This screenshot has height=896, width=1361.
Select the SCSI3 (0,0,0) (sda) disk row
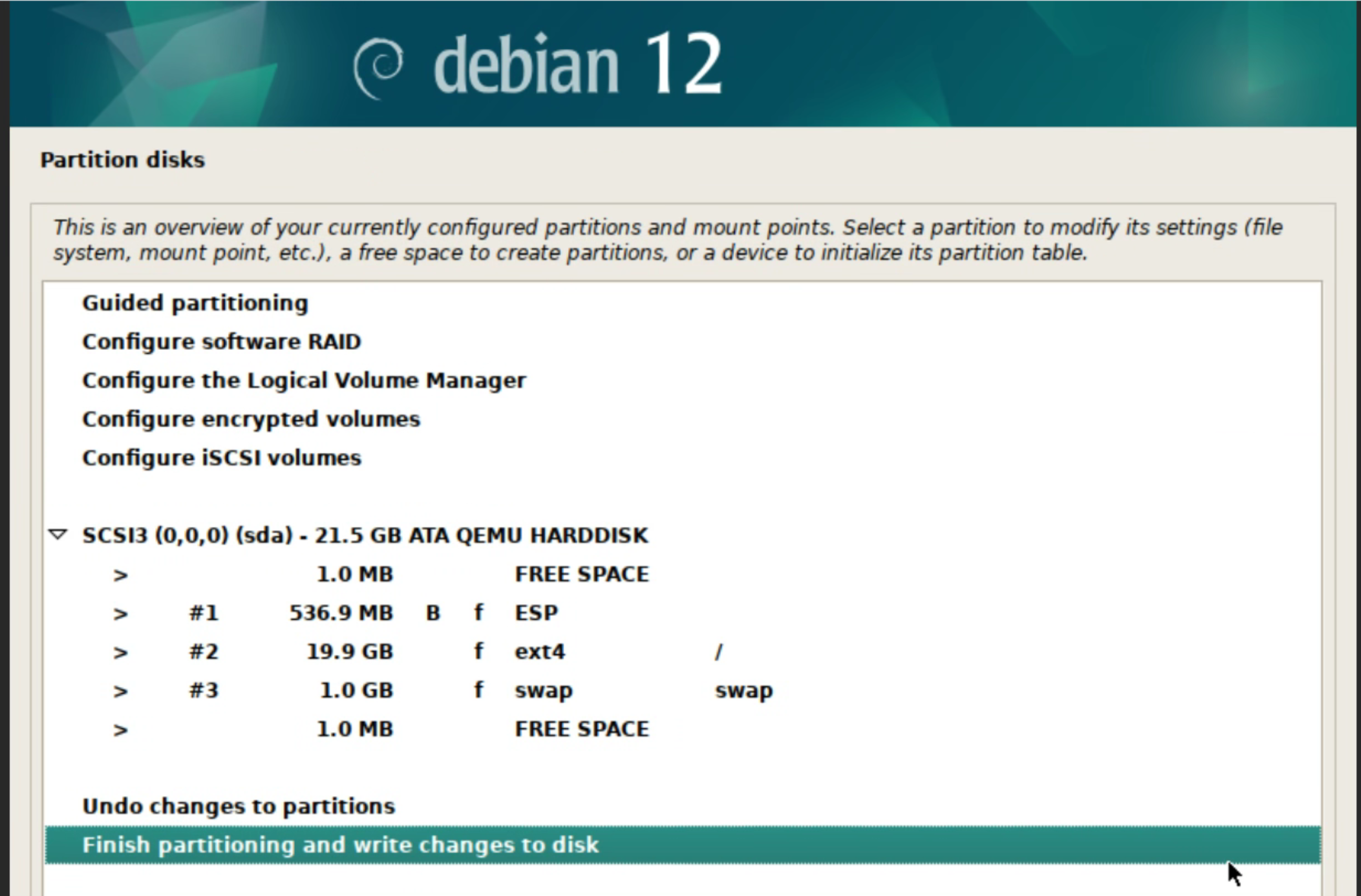(x=683, y=535)
